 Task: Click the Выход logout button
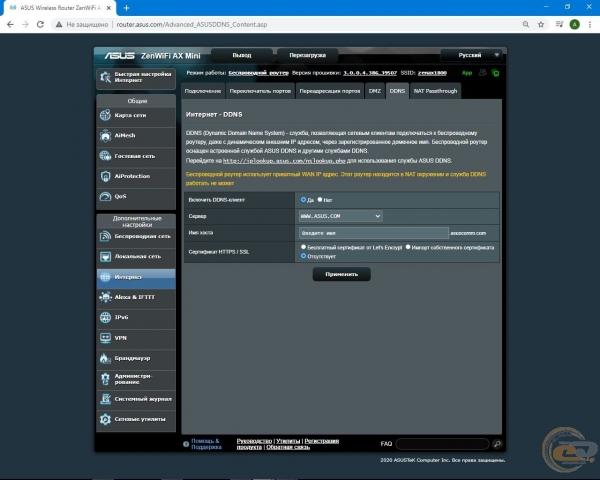242,55
